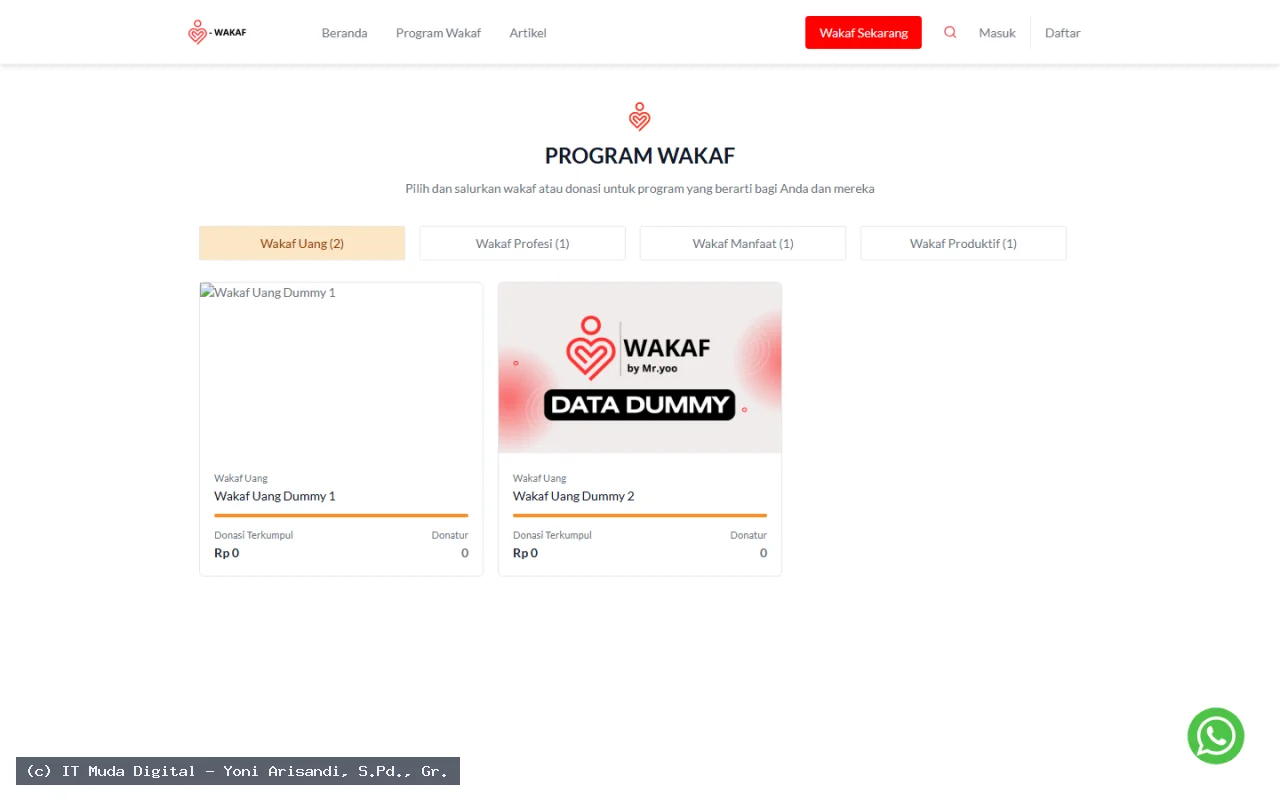Click the 'Pilih dan salurkan wakaf' subtitle

640,188
